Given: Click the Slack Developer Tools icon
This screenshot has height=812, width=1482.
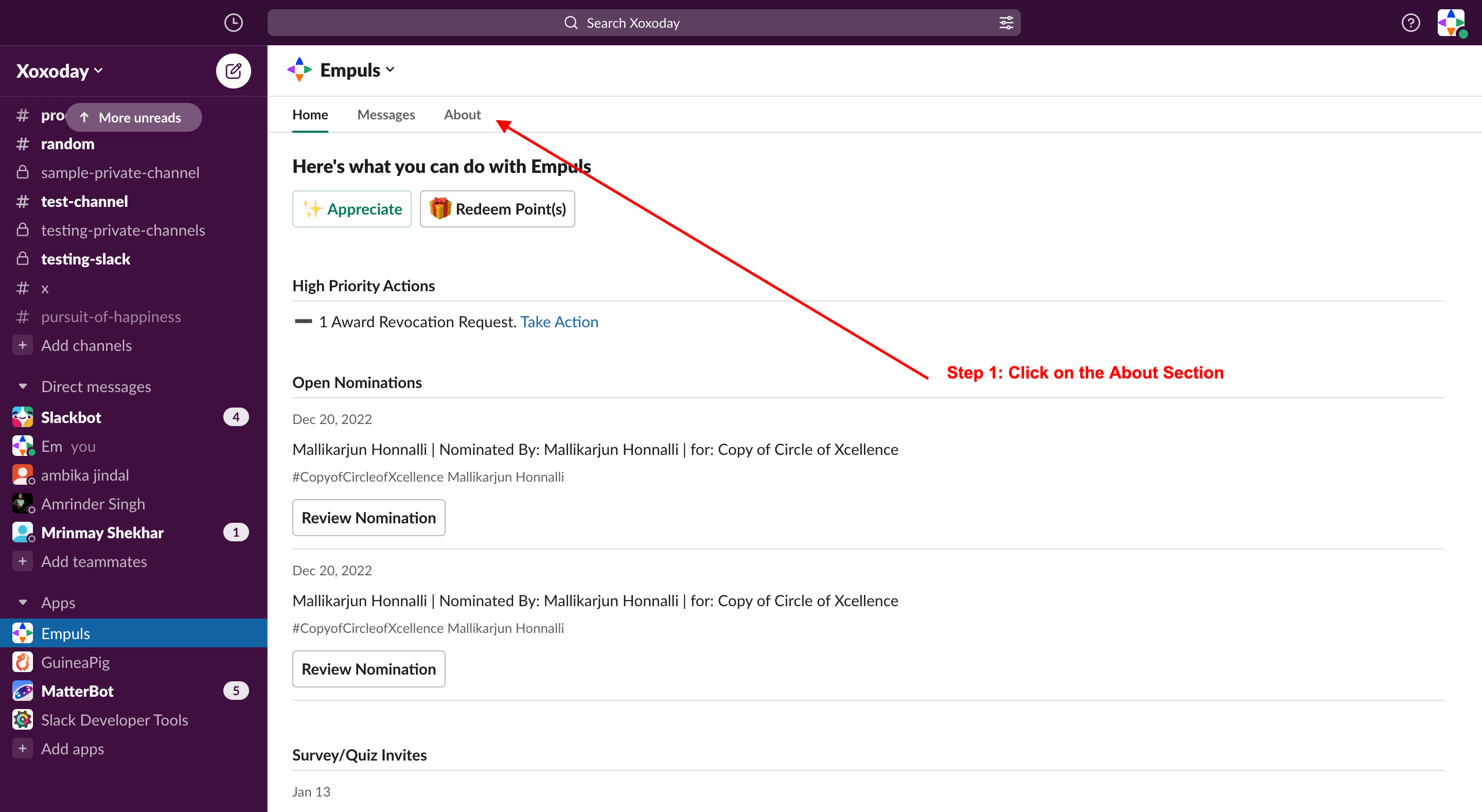Looking at the screenshot, I should coord(23,720).
